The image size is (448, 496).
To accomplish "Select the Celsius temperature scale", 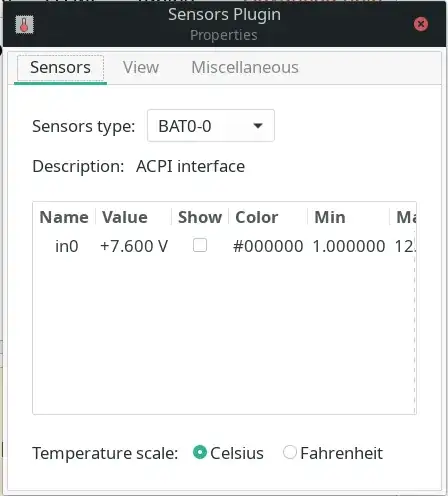I will pyautogui.click(x=200, y=452).
